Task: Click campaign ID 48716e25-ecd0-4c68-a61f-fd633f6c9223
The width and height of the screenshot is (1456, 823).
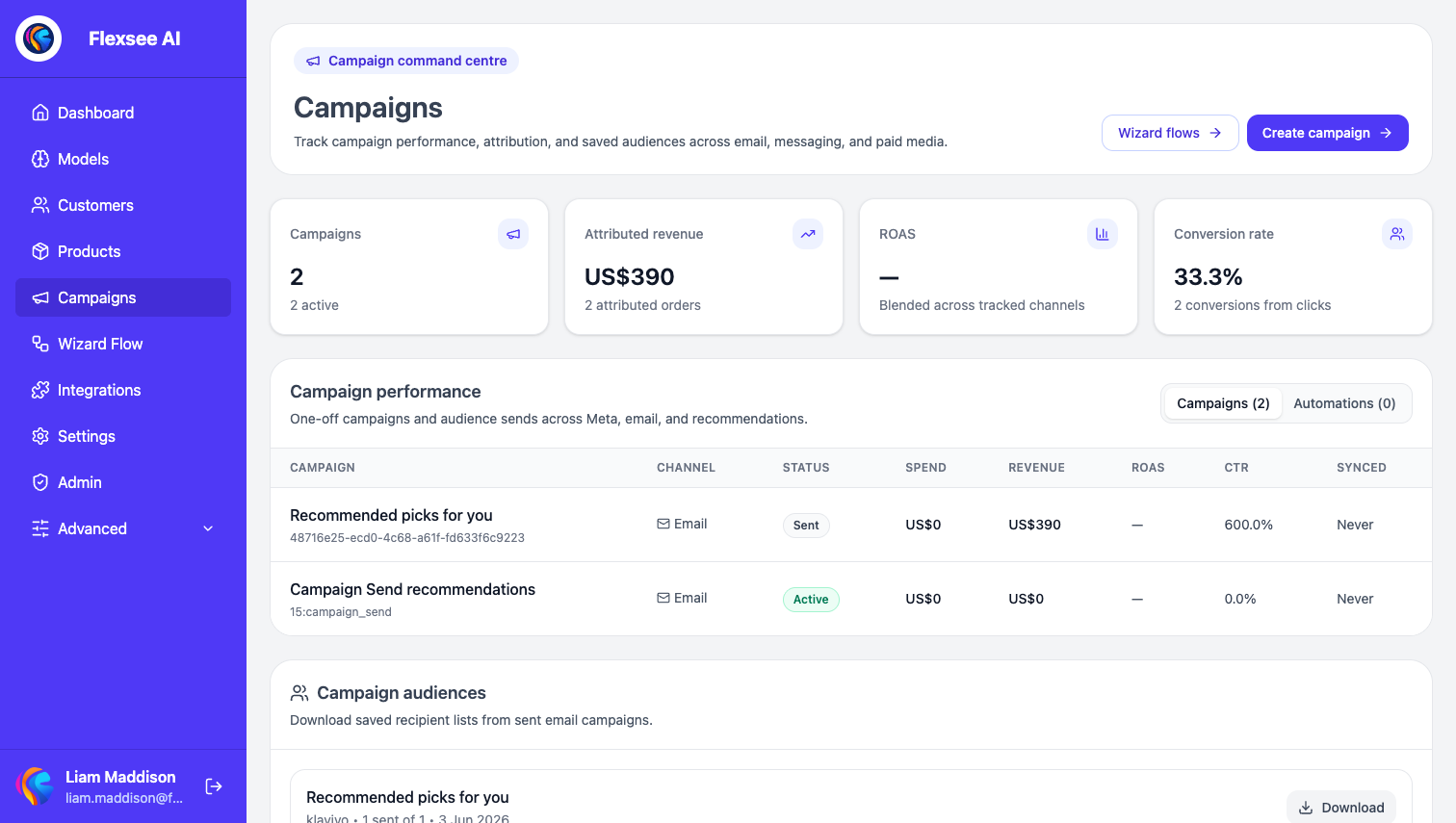Action: 407,538
